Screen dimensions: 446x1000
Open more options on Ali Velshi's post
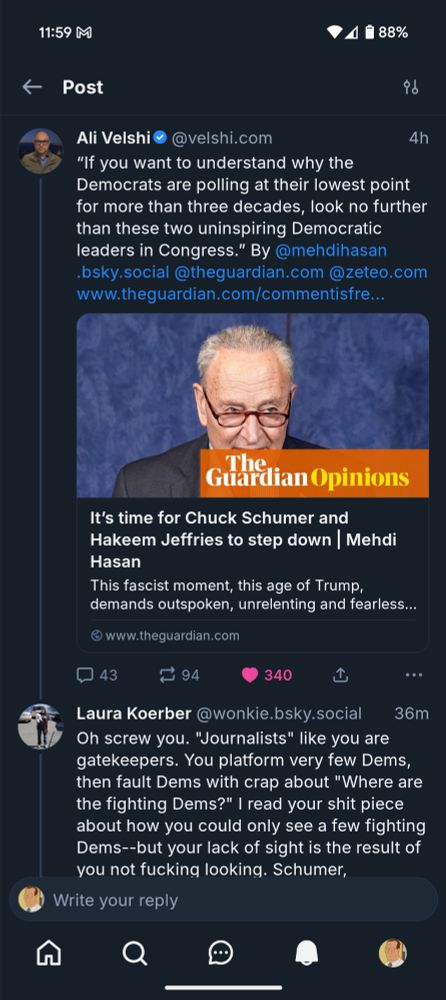coord(413,675)
